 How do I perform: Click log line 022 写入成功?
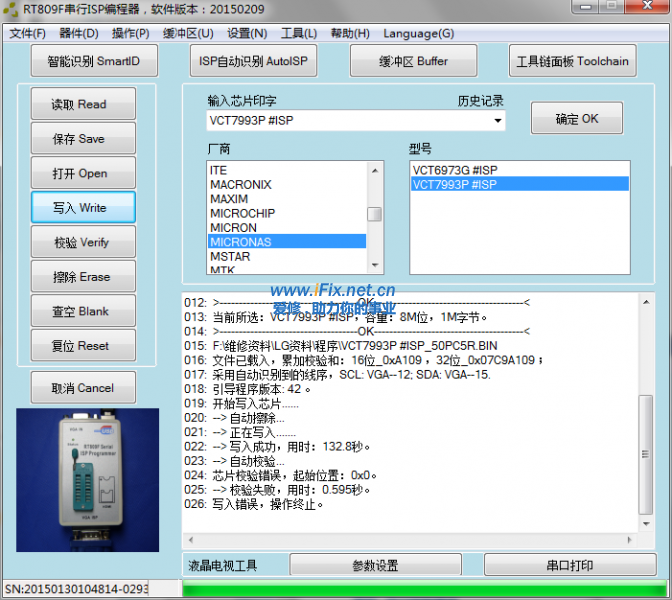click(x=277, y=447)
